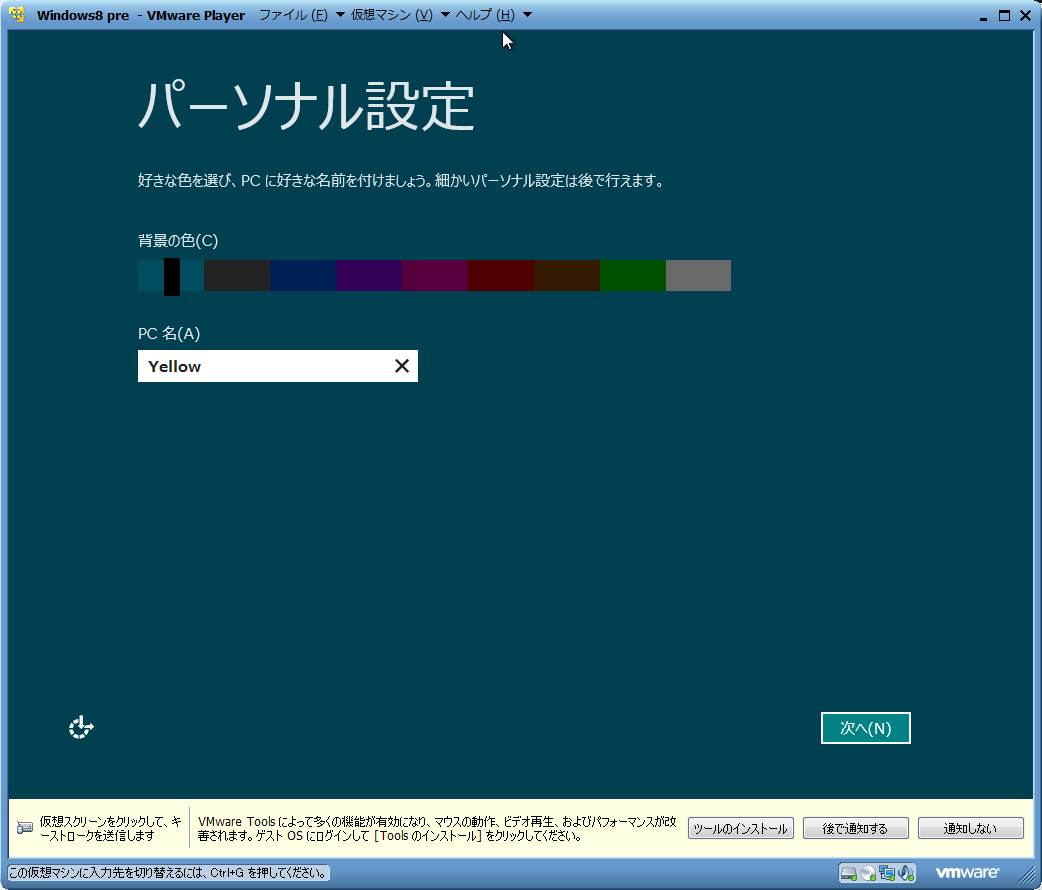Click the vmware logo in status bar
Screen dimensions: 1042x890
pyautogui.click(x=968, y=873)
